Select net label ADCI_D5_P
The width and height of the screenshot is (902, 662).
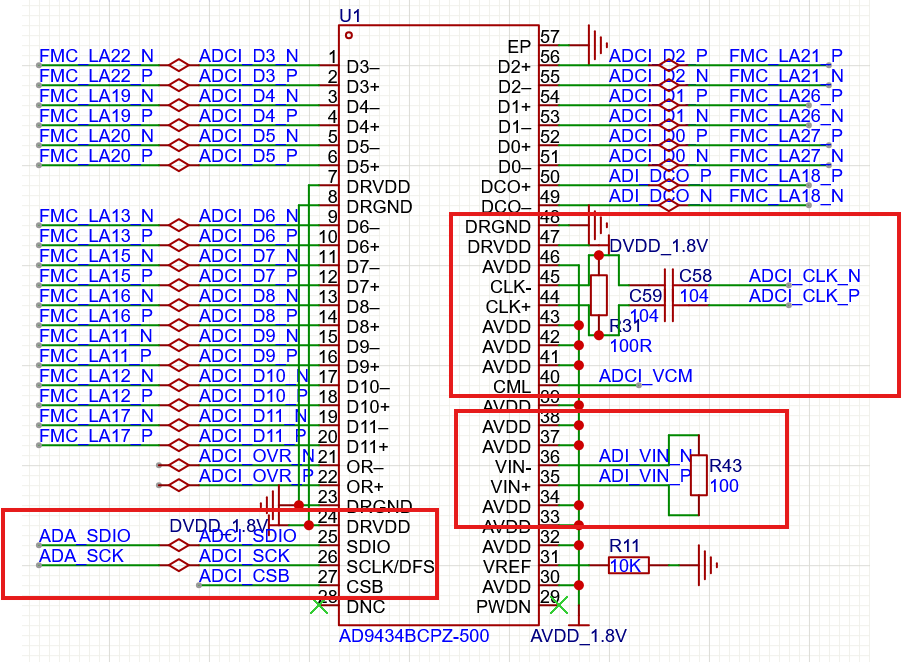[x=248, y=156]
